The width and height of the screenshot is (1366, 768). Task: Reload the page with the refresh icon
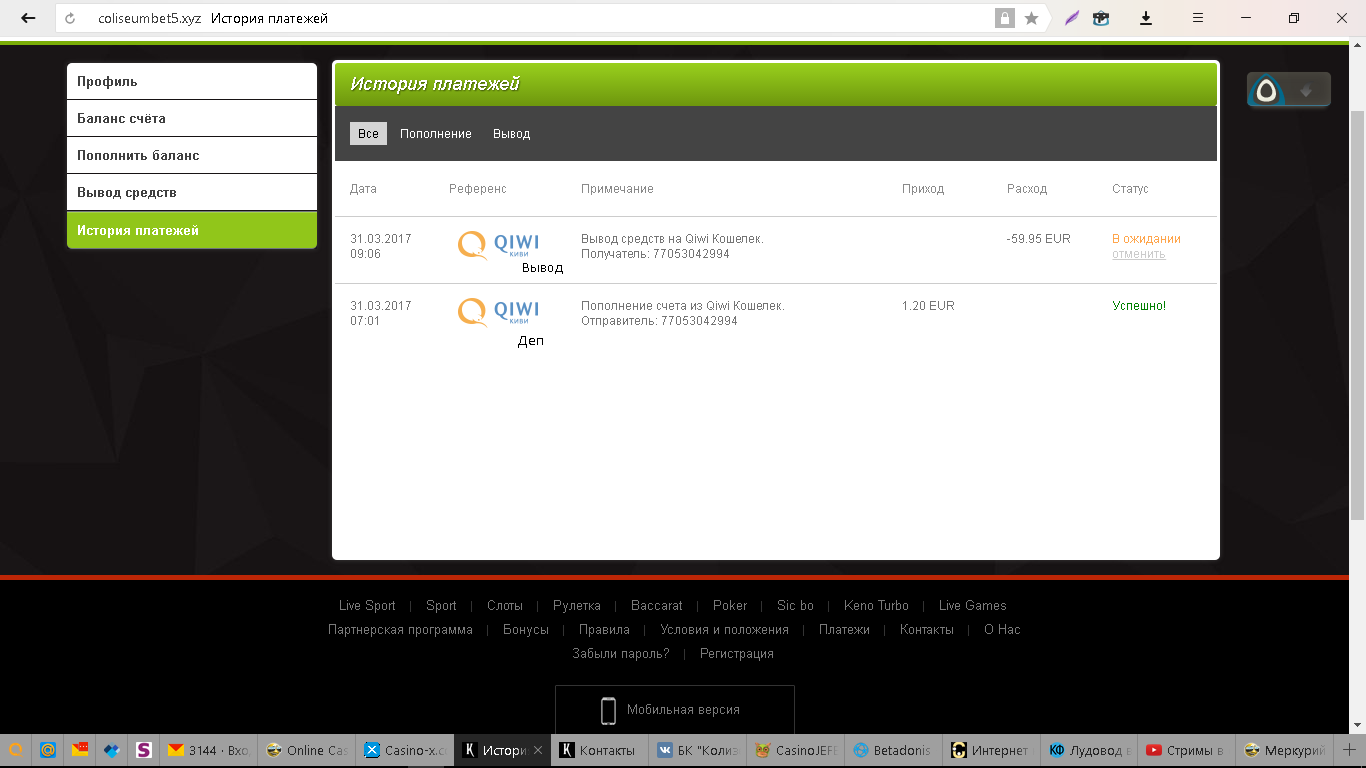[x=70, y=18]
